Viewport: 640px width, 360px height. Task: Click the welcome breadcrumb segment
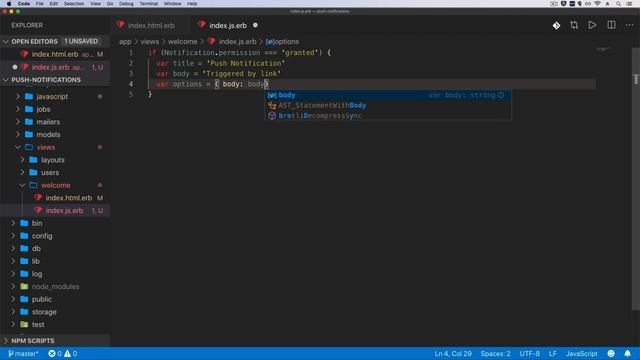click(182, 42)
